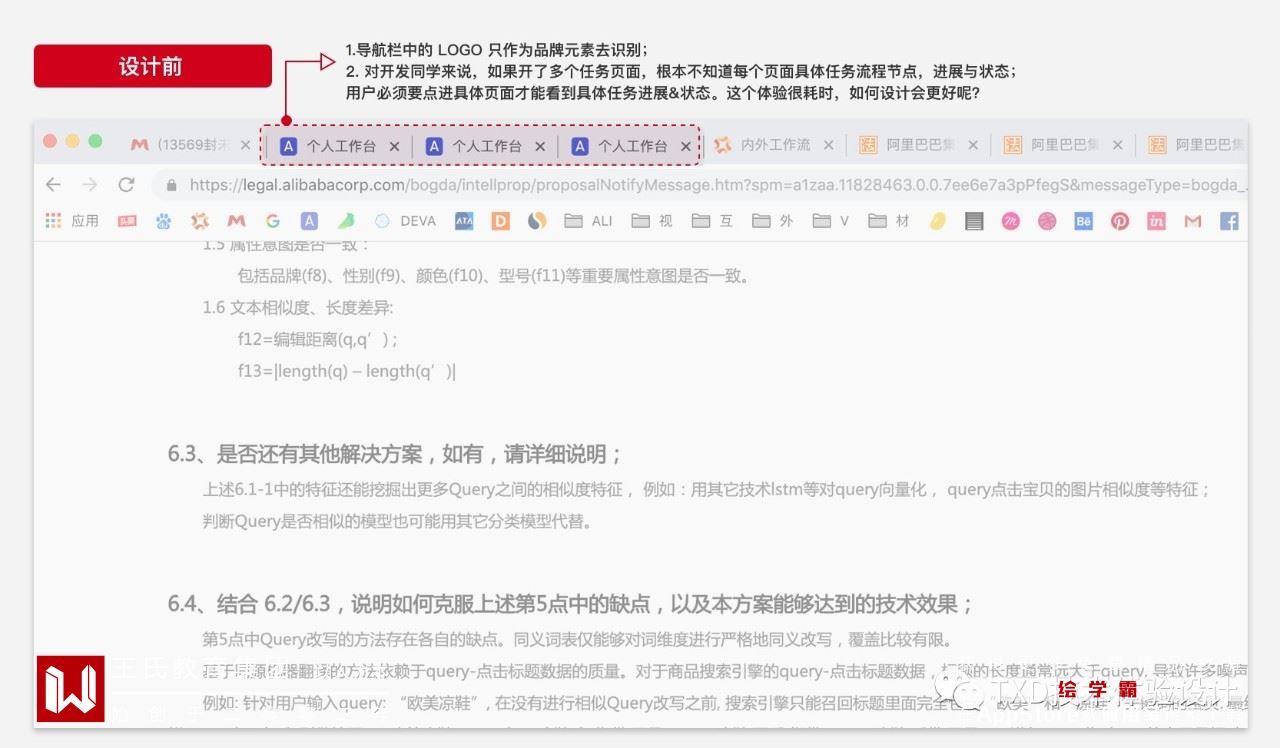The width and height of the screenshot is (1280, 748).
Task: Open the Gmail bookmark beside Facebook
Action: point(1193,221)
